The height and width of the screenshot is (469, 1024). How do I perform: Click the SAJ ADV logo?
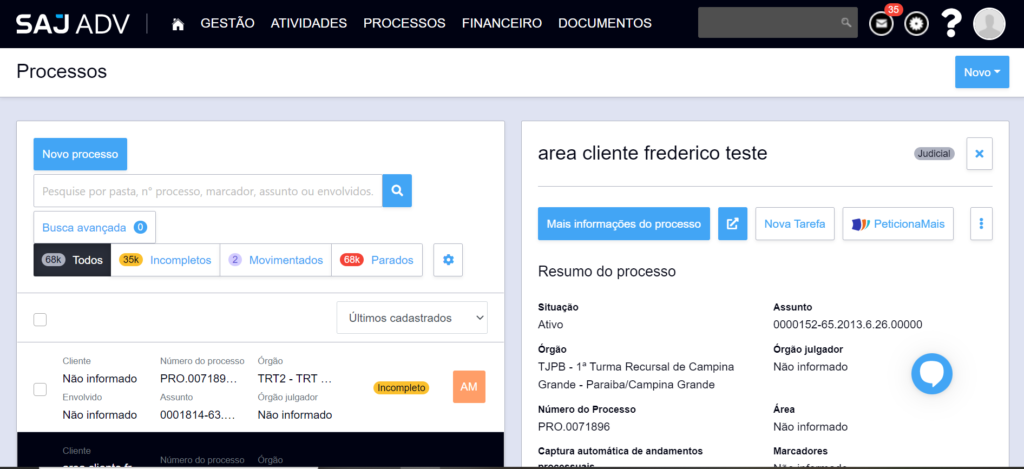[73, 24]
